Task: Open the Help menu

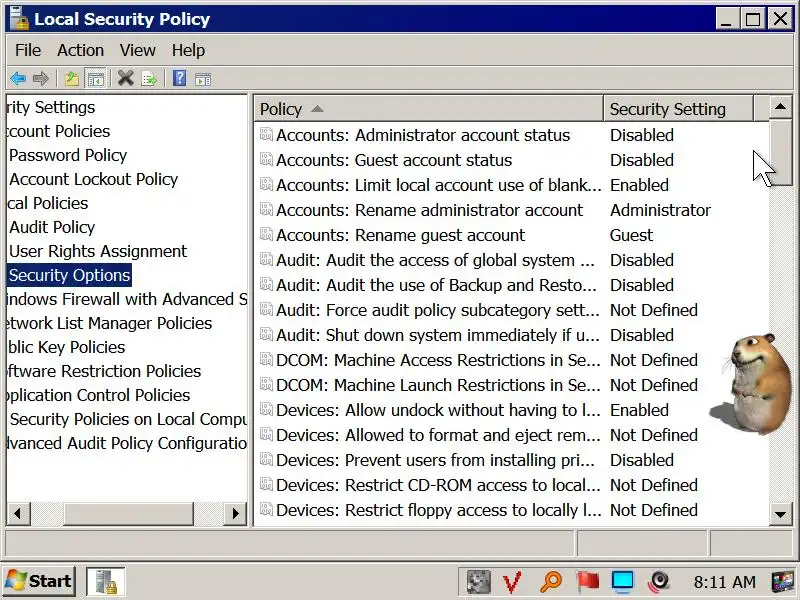Action: 188,50
